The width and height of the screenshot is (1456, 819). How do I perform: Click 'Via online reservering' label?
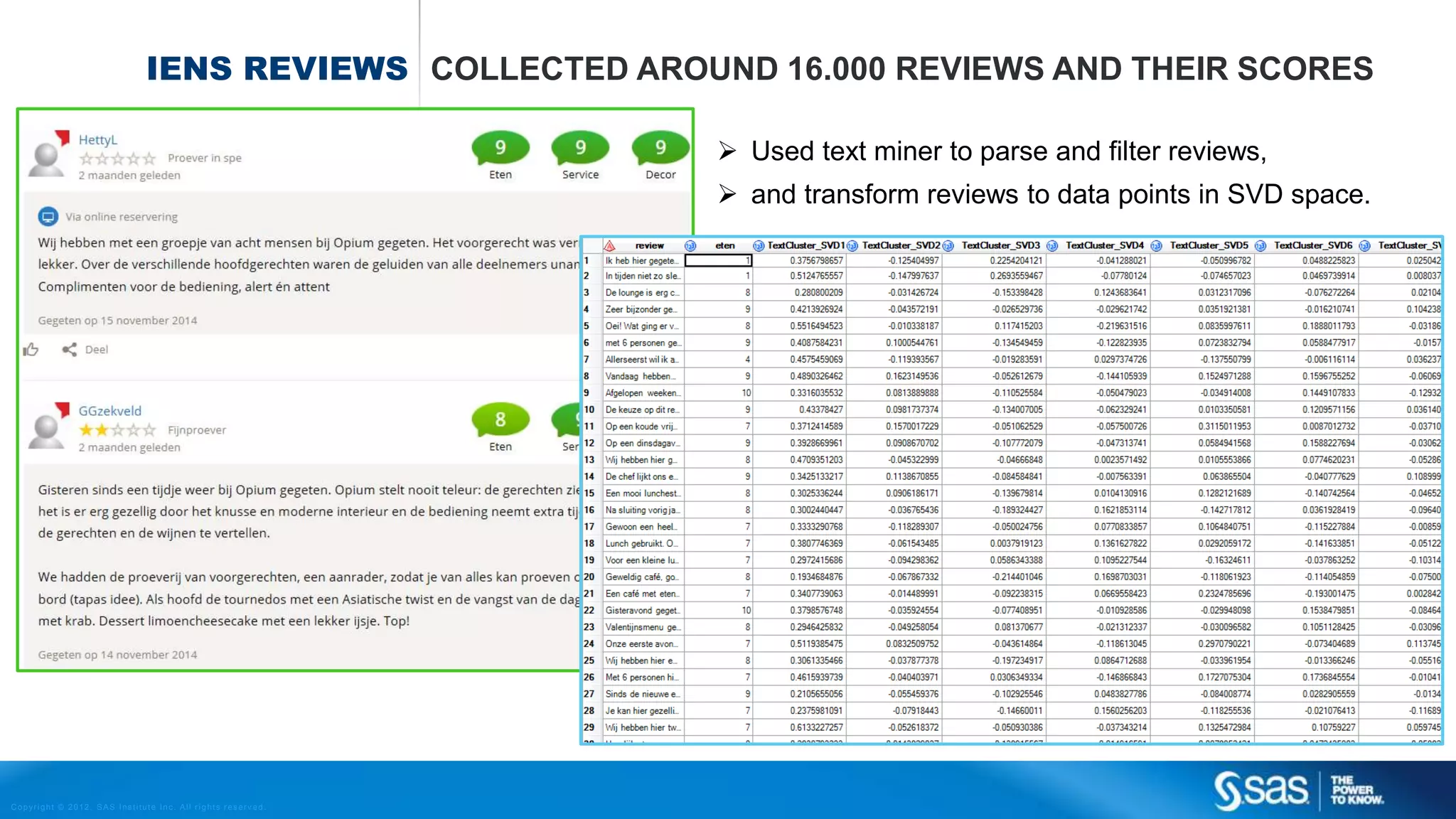click(122, 217)
